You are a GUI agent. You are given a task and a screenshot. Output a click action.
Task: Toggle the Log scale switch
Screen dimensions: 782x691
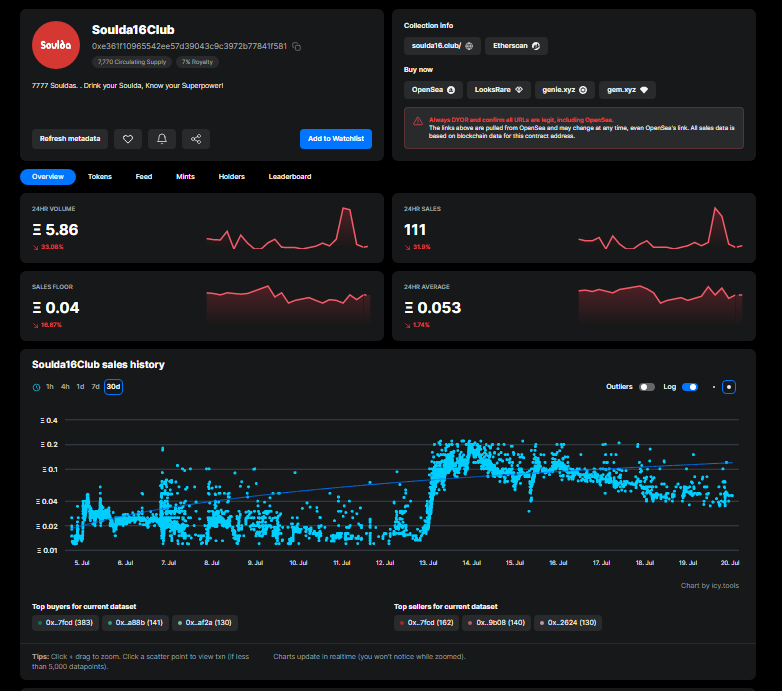[x=690, y=387]
